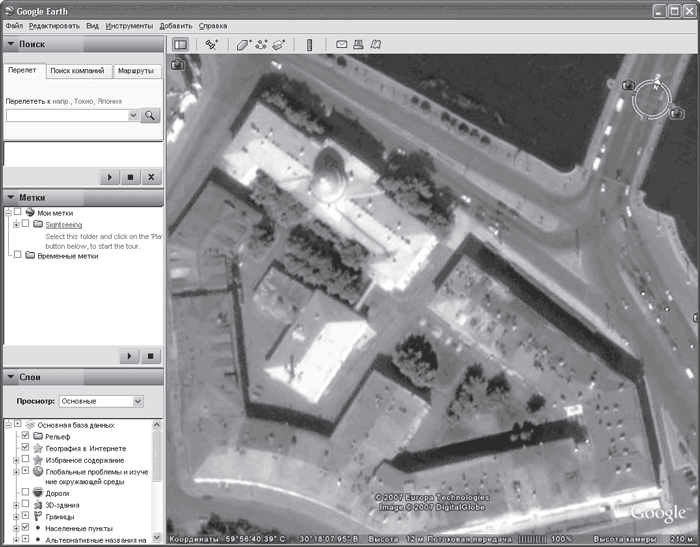The image size is (700, 547).
Task: Select the Add Path tool
Action: tap(261, 44)
